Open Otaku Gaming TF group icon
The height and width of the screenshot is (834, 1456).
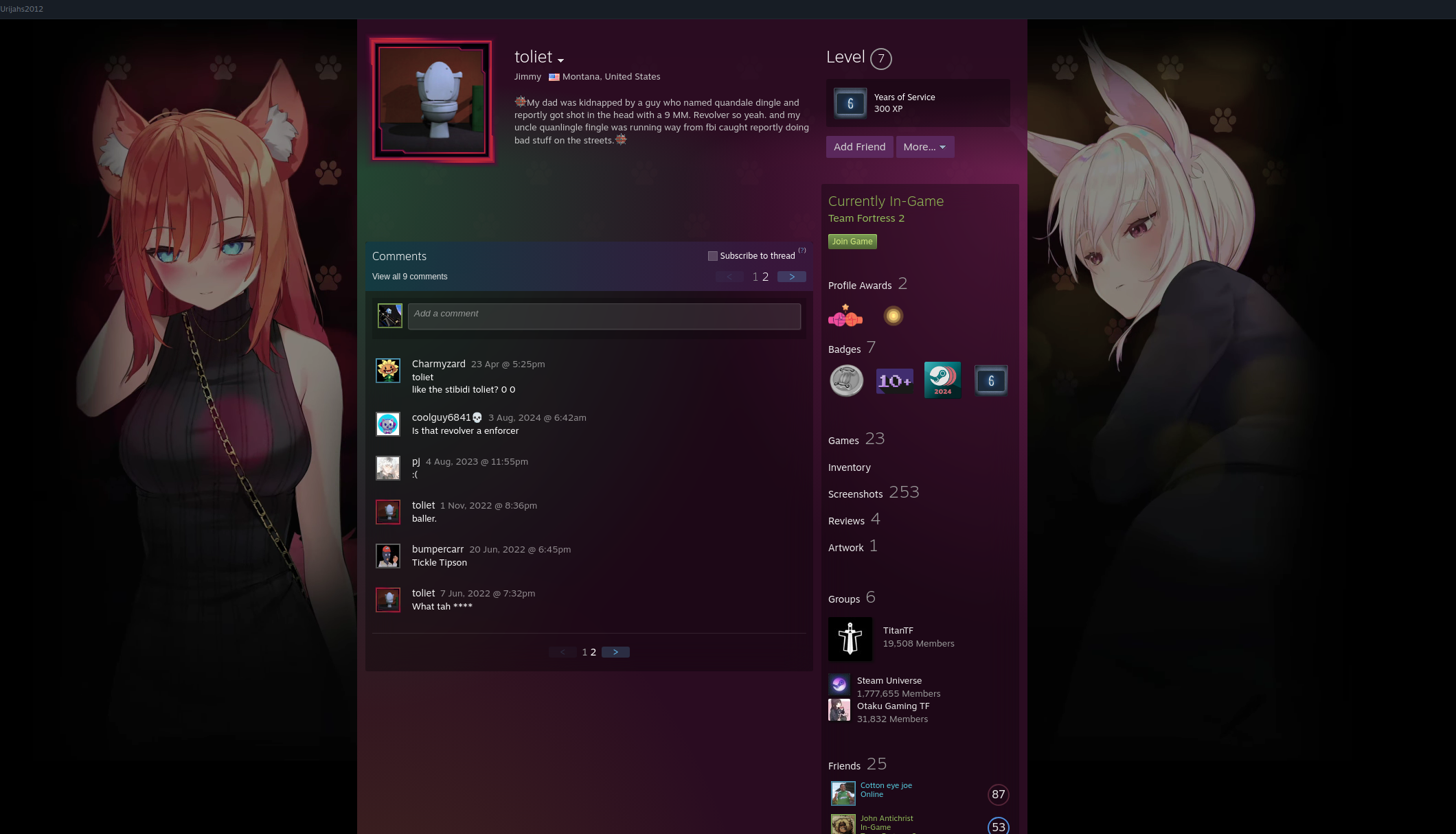[839, 710]
